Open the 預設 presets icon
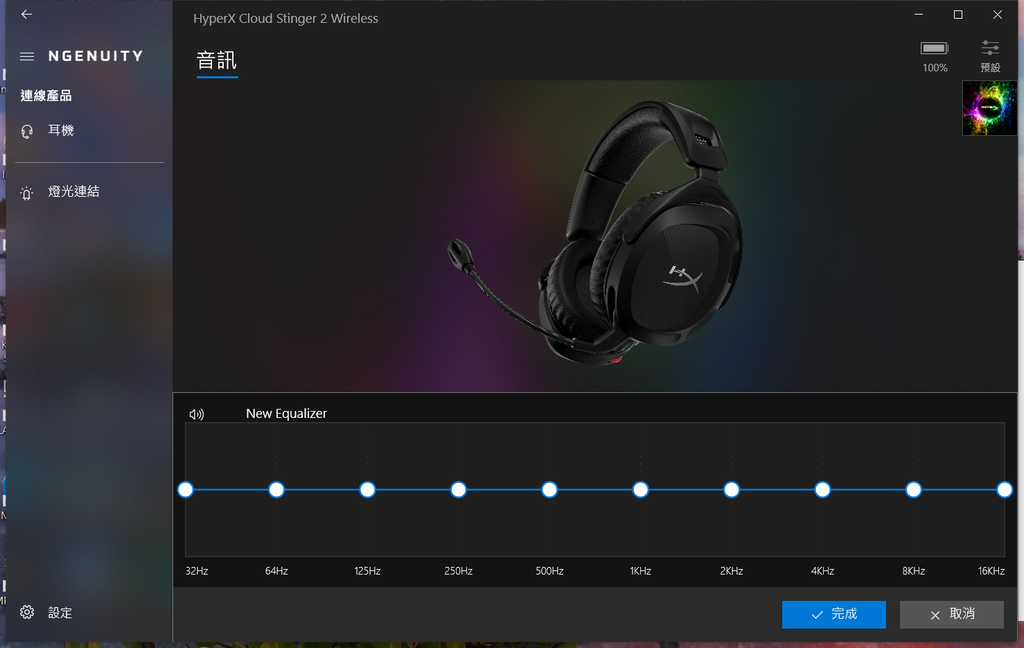 [x=990, y=57]
